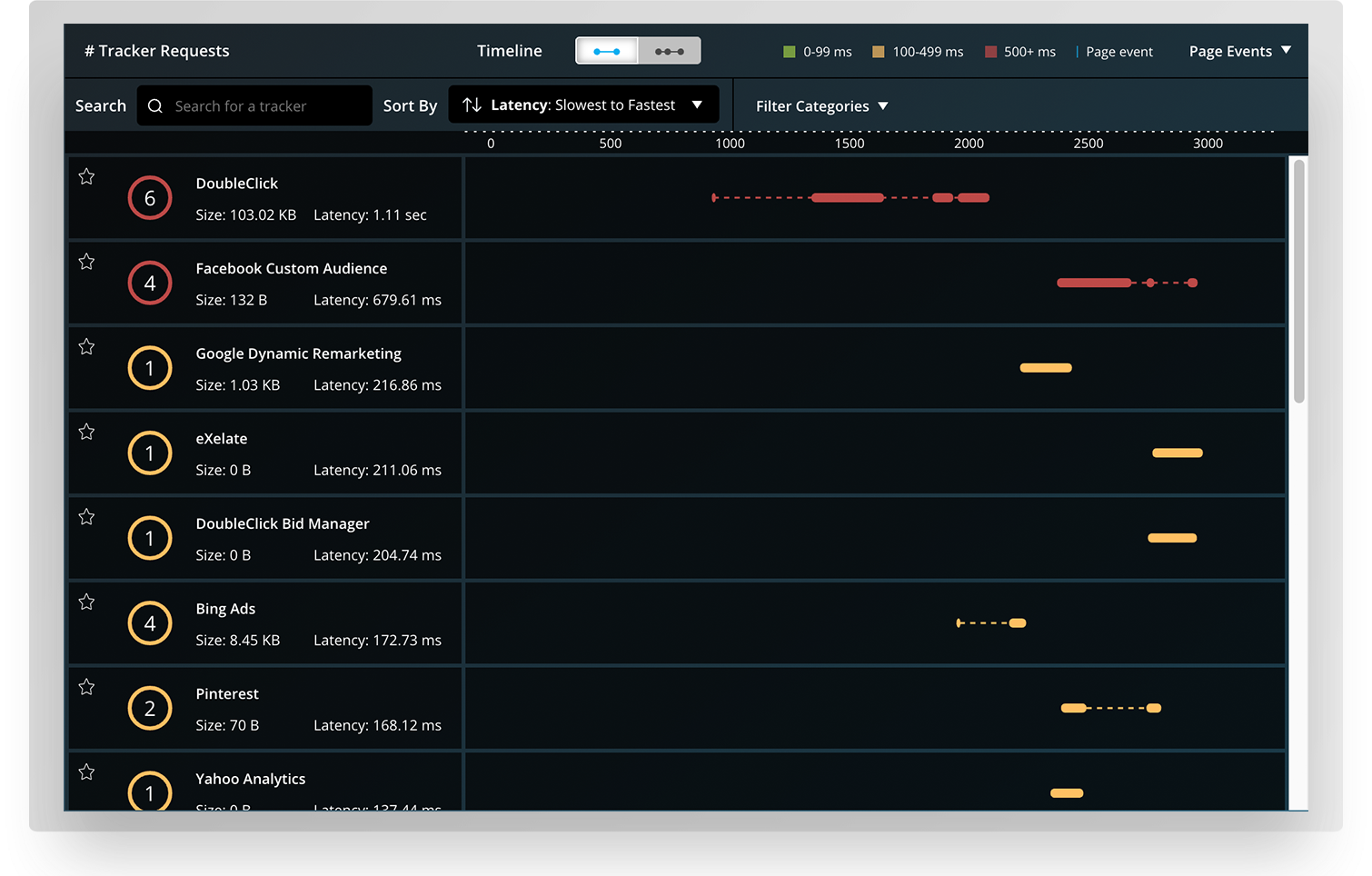
Task: Select the Pinterest tracker name
Action: [227, 694]
